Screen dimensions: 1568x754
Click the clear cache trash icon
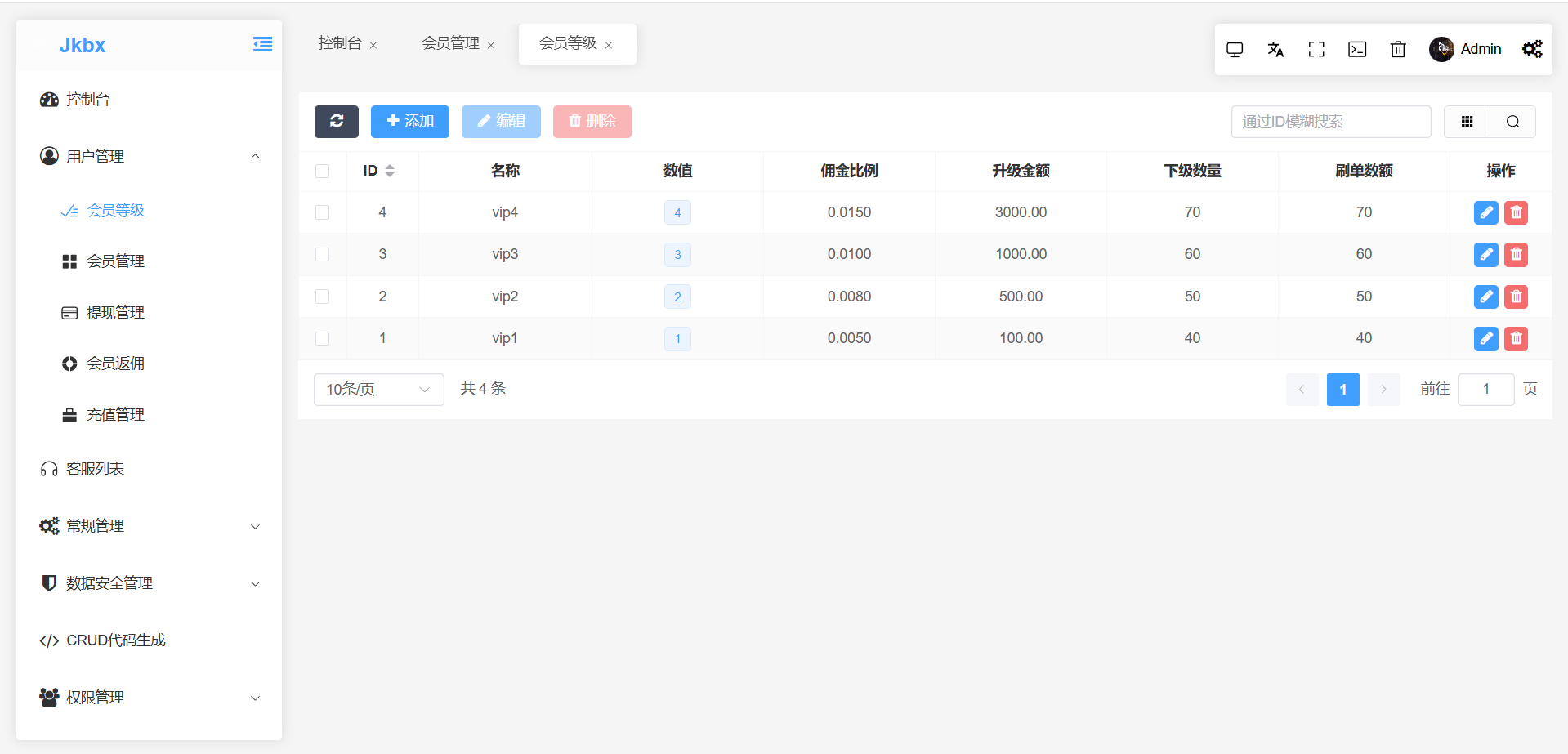tap(1398, 50)
